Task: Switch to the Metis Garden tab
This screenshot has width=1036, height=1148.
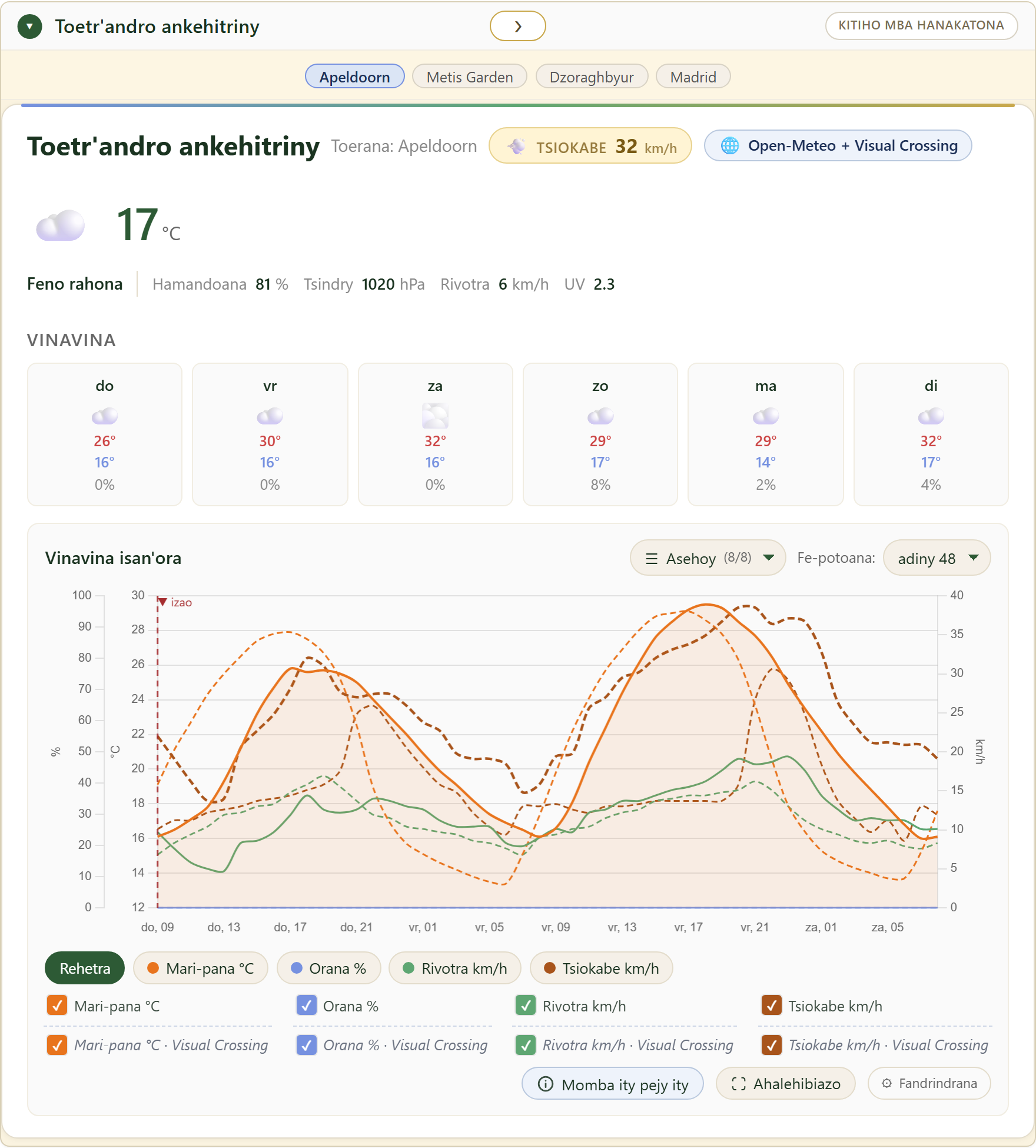Action: point(470,77)
